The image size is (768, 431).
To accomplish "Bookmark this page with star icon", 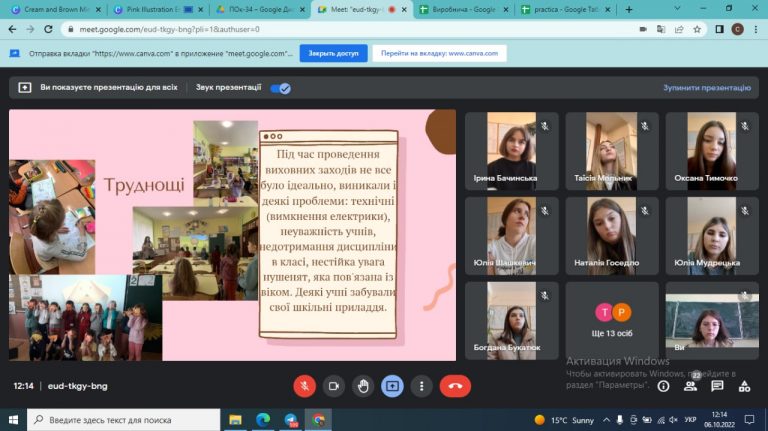I will pyautogui.click(x=697, y=29).
